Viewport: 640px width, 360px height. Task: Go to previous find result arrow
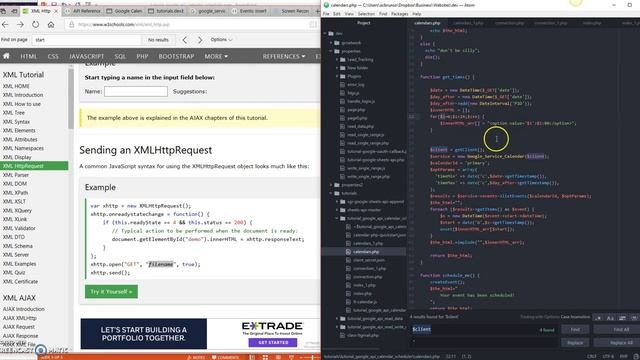pos(184,40)
